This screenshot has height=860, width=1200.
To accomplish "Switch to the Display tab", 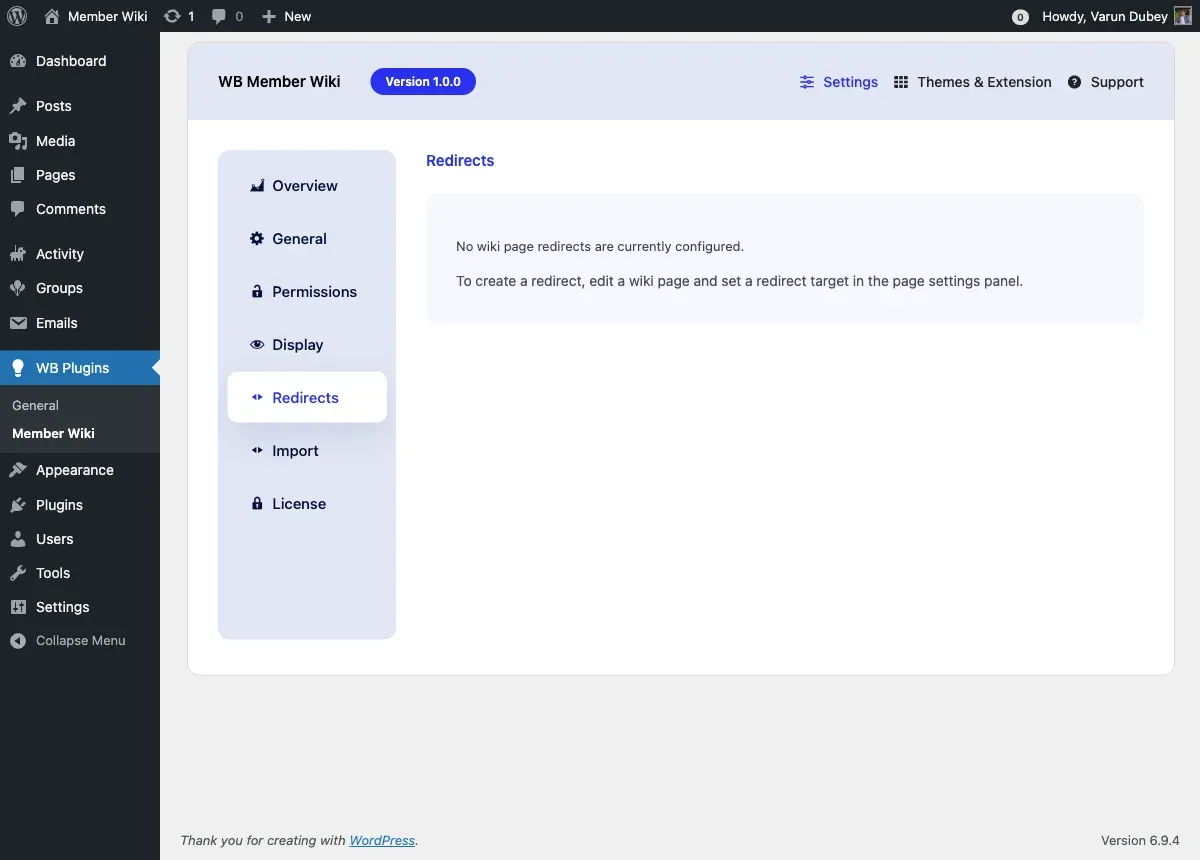I will [x=307, y=345].
